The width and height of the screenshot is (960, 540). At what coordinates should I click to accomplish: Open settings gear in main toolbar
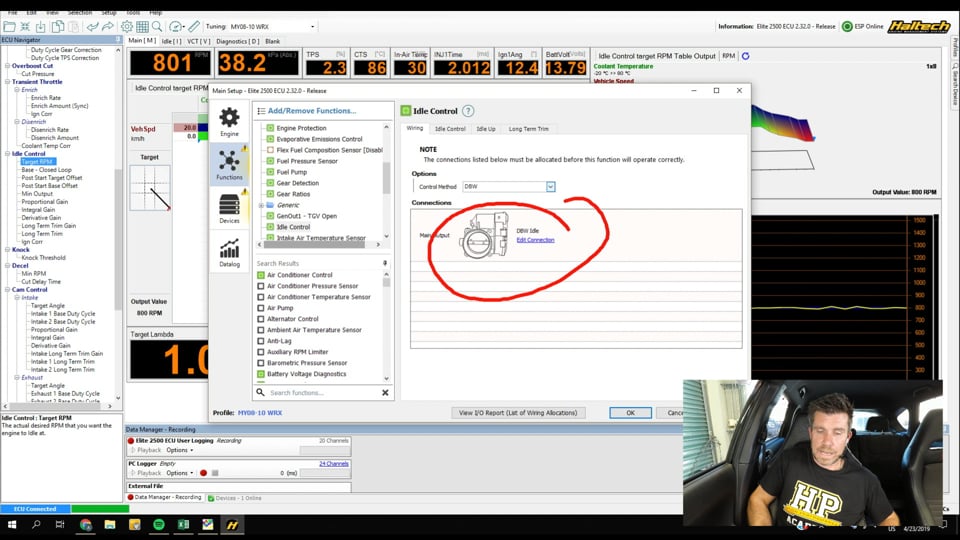(127, 26)
